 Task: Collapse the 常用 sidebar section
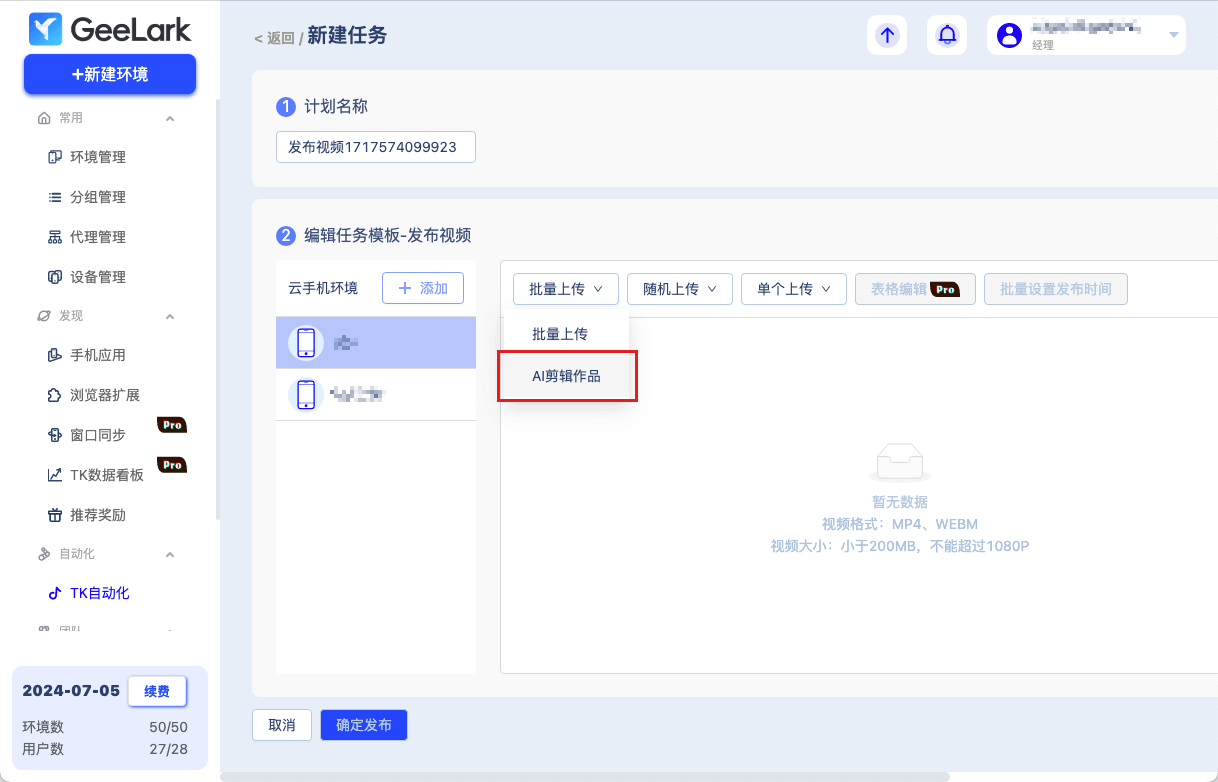(170, 118)
